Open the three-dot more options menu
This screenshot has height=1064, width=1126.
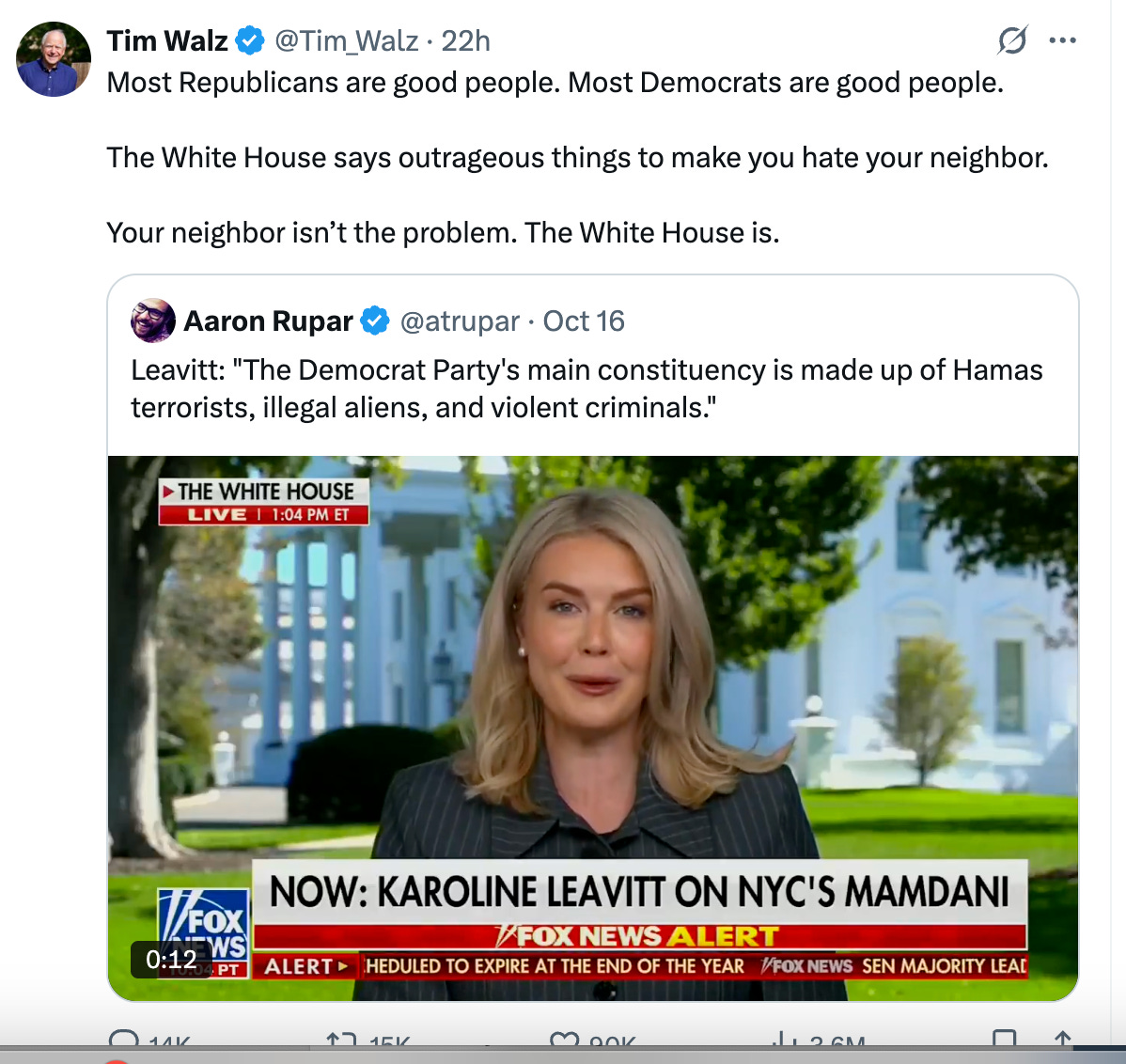(1062, 41)
